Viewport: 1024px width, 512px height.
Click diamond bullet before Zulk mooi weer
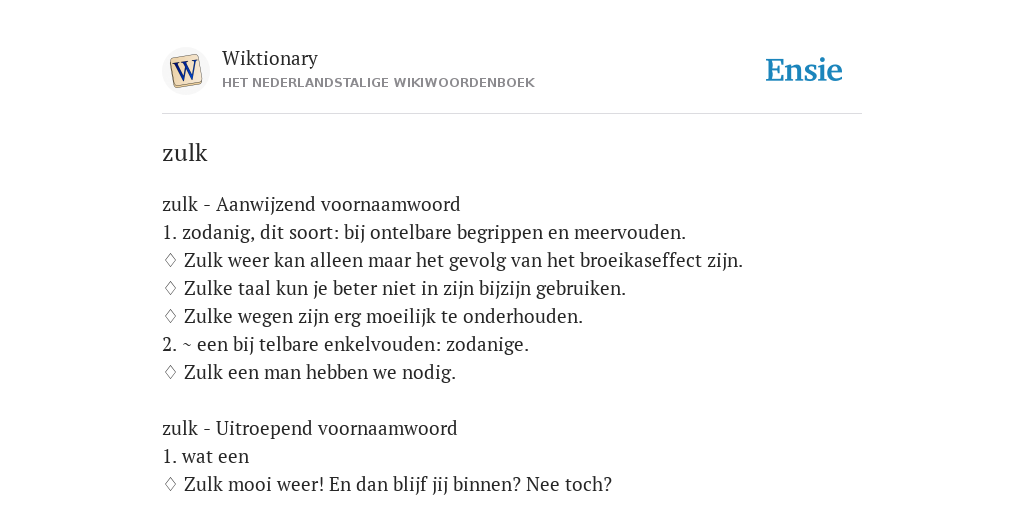tap(170, 485)
